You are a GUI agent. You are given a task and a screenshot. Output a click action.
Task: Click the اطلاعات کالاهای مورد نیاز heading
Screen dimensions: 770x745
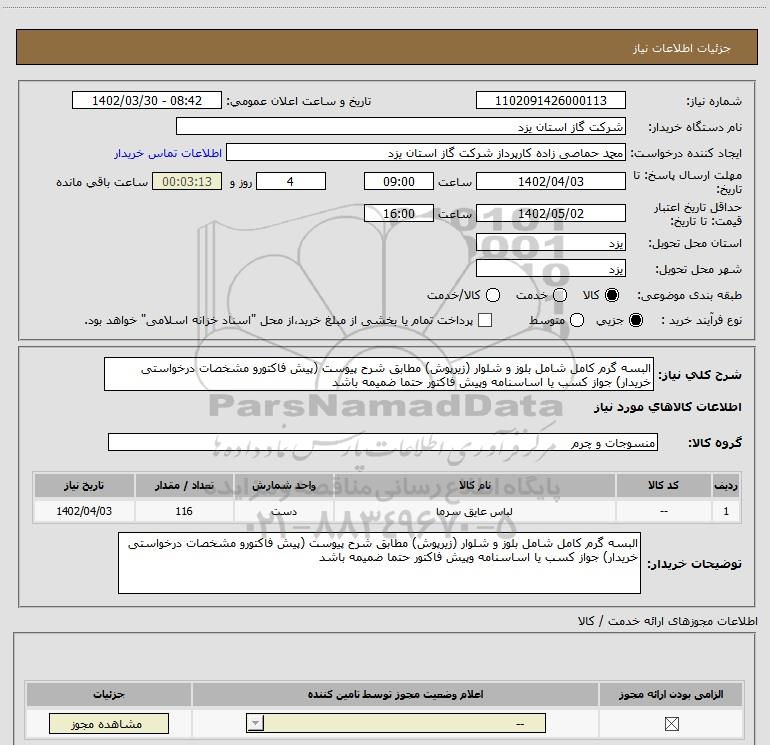[667, 407]
